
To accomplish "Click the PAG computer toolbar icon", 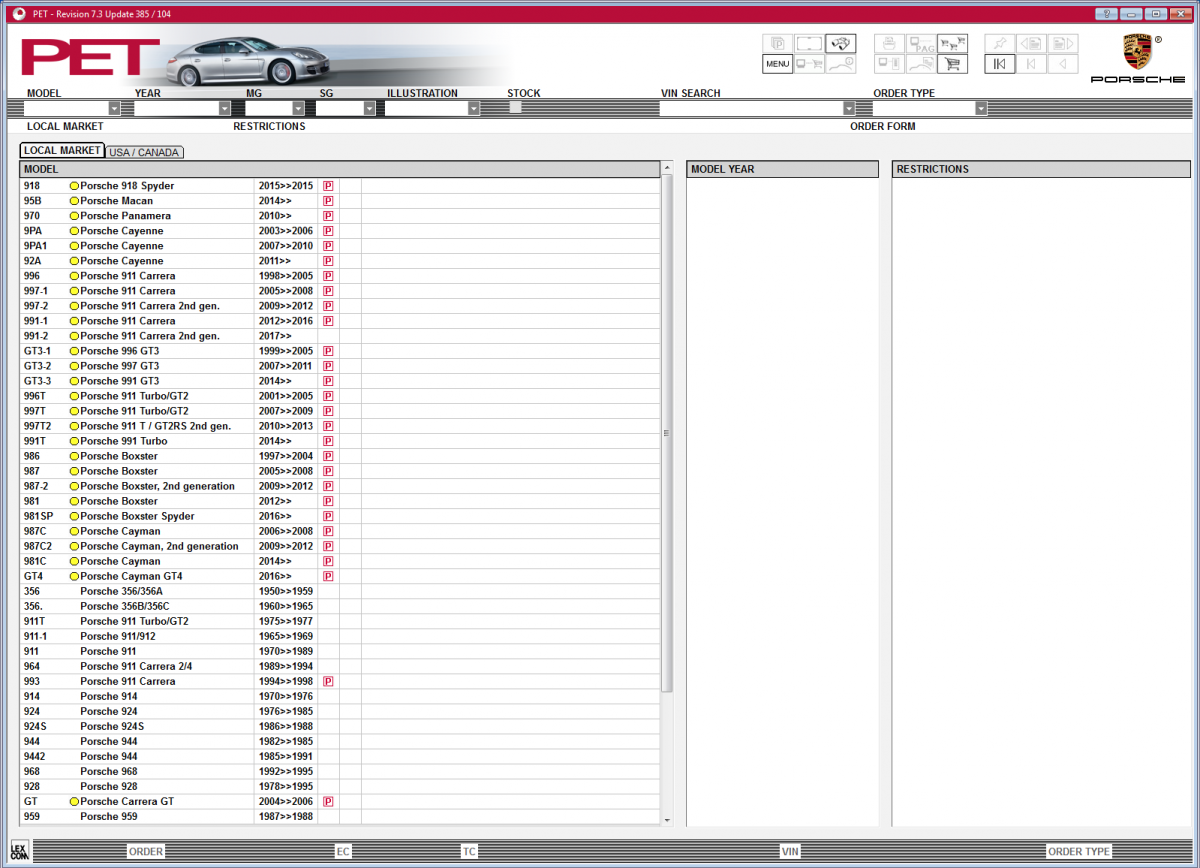I will [921, 43].
